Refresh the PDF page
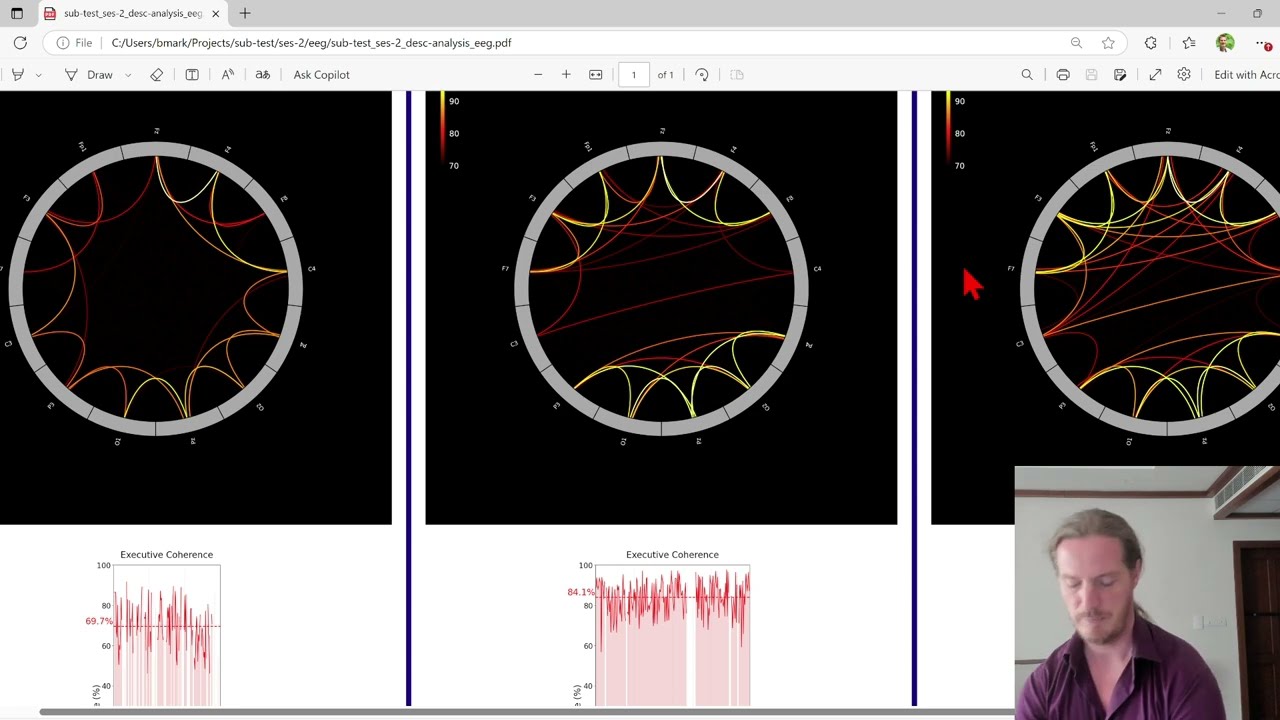The image size is (1280, 720). pos(20,43)
